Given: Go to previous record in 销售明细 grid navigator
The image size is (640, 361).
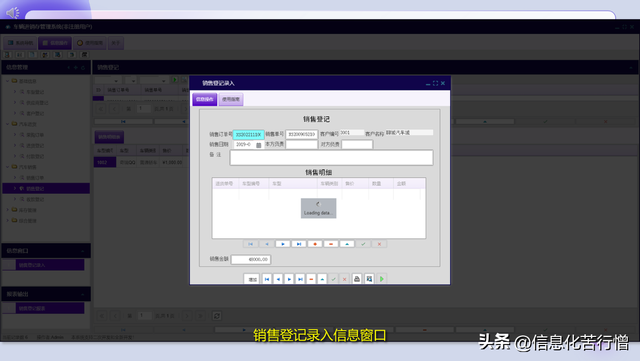Looking at the screenshot, I should tap(267, 244).
